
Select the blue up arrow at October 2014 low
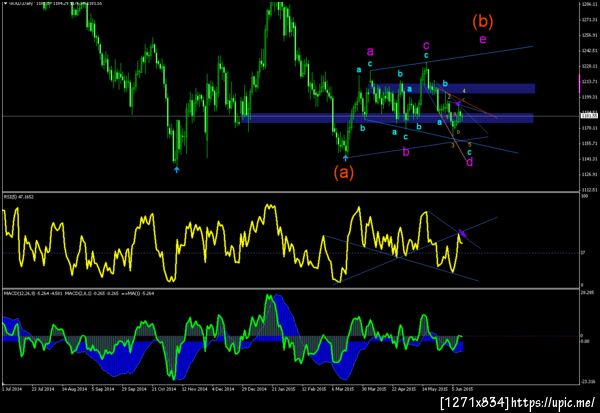click(176, 170)
